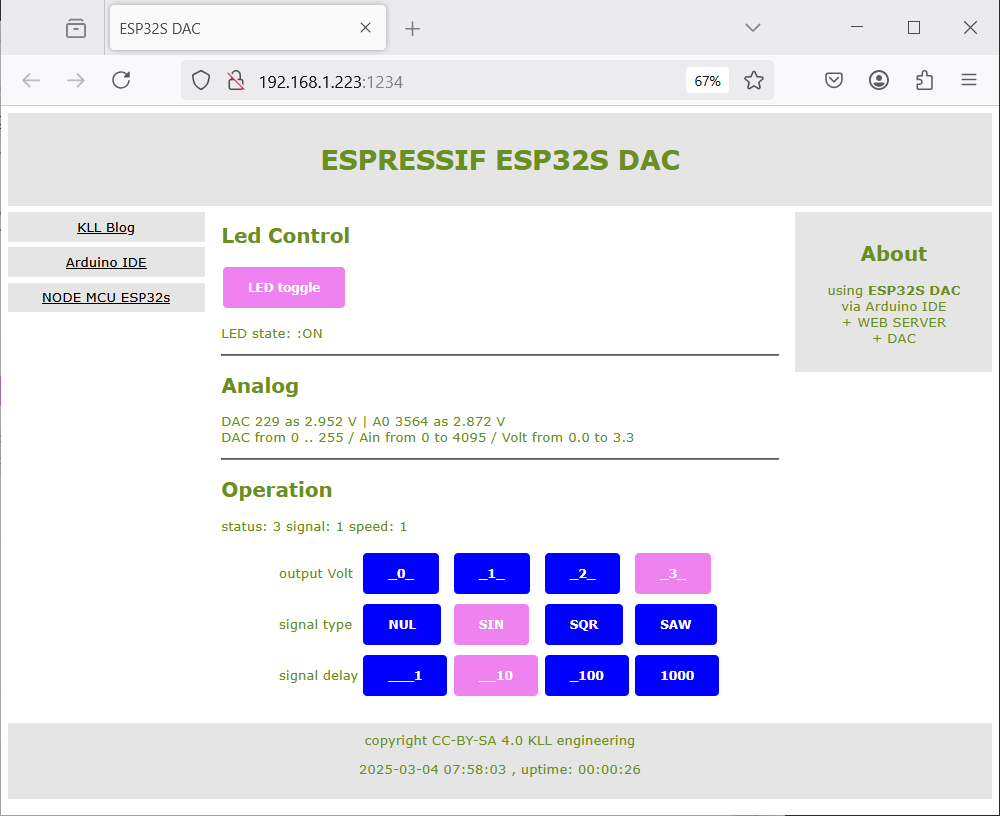The image size is (1000, 816).
Task: Select SAW signal type
Action: [676, 625]
